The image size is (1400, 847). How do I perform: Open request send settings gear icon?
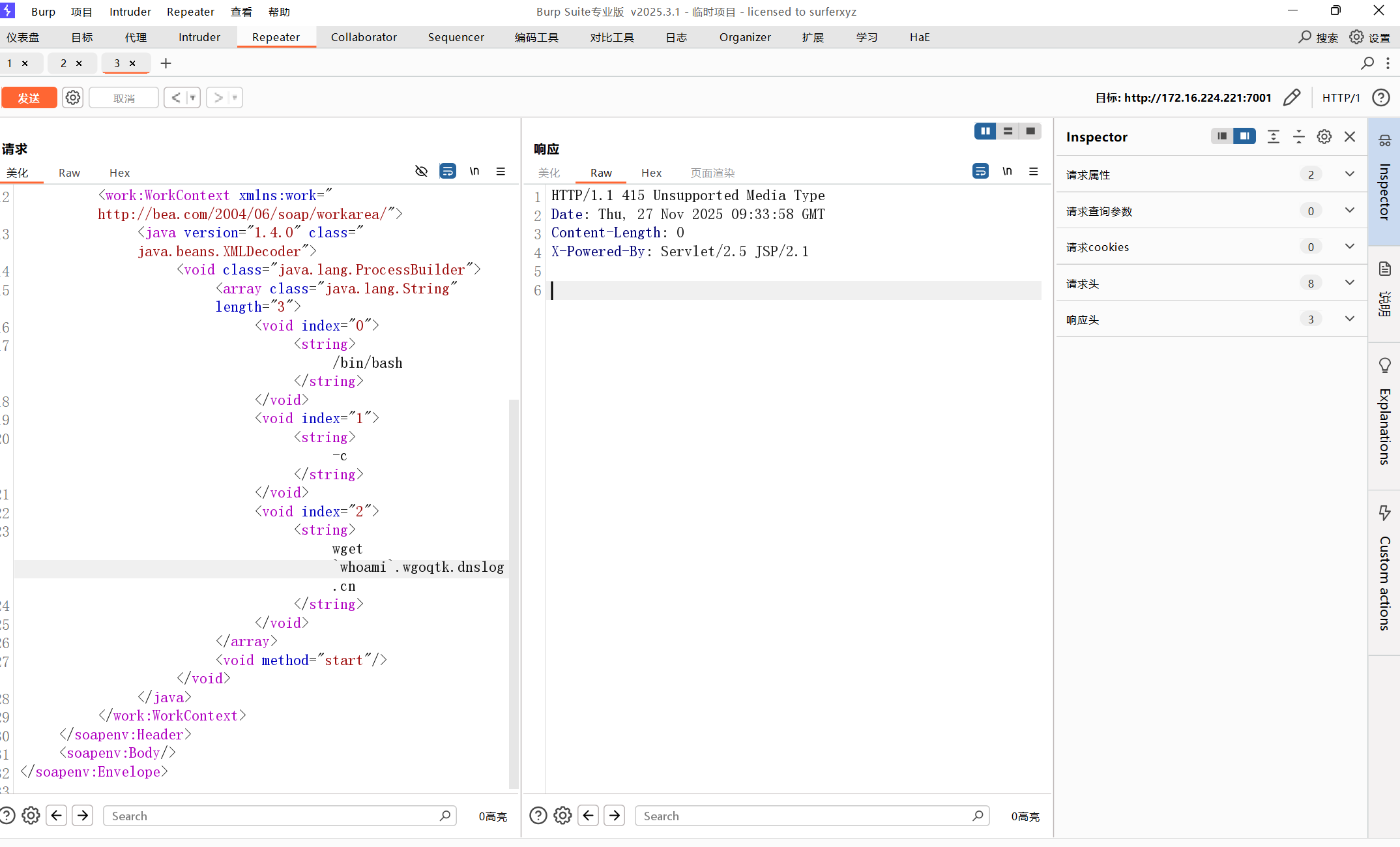tap(73, 98)
